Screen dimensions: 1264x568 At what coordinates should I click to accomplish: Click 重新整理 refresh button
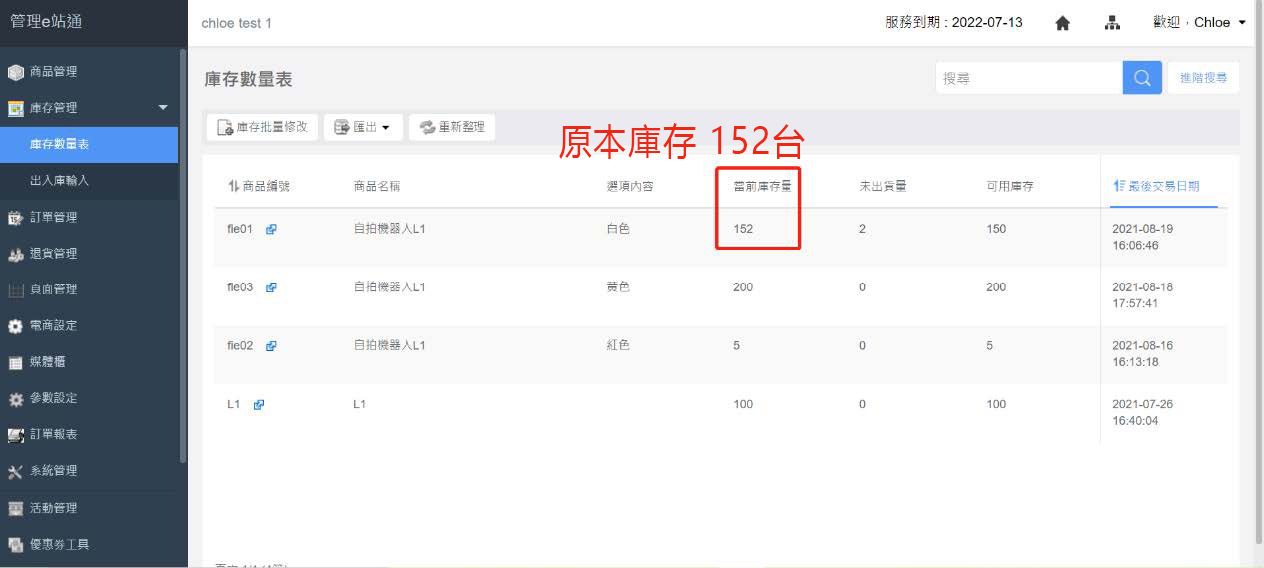452,127
